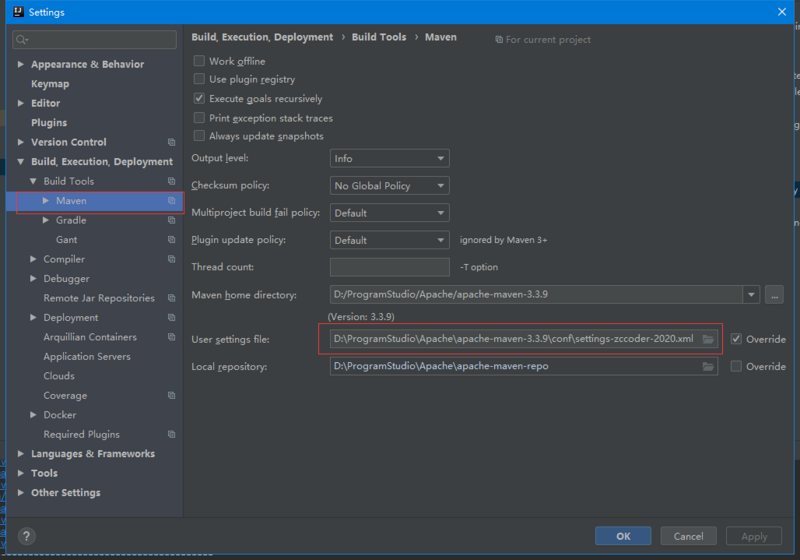Click project-level icon beside Maven

point(171,201)
